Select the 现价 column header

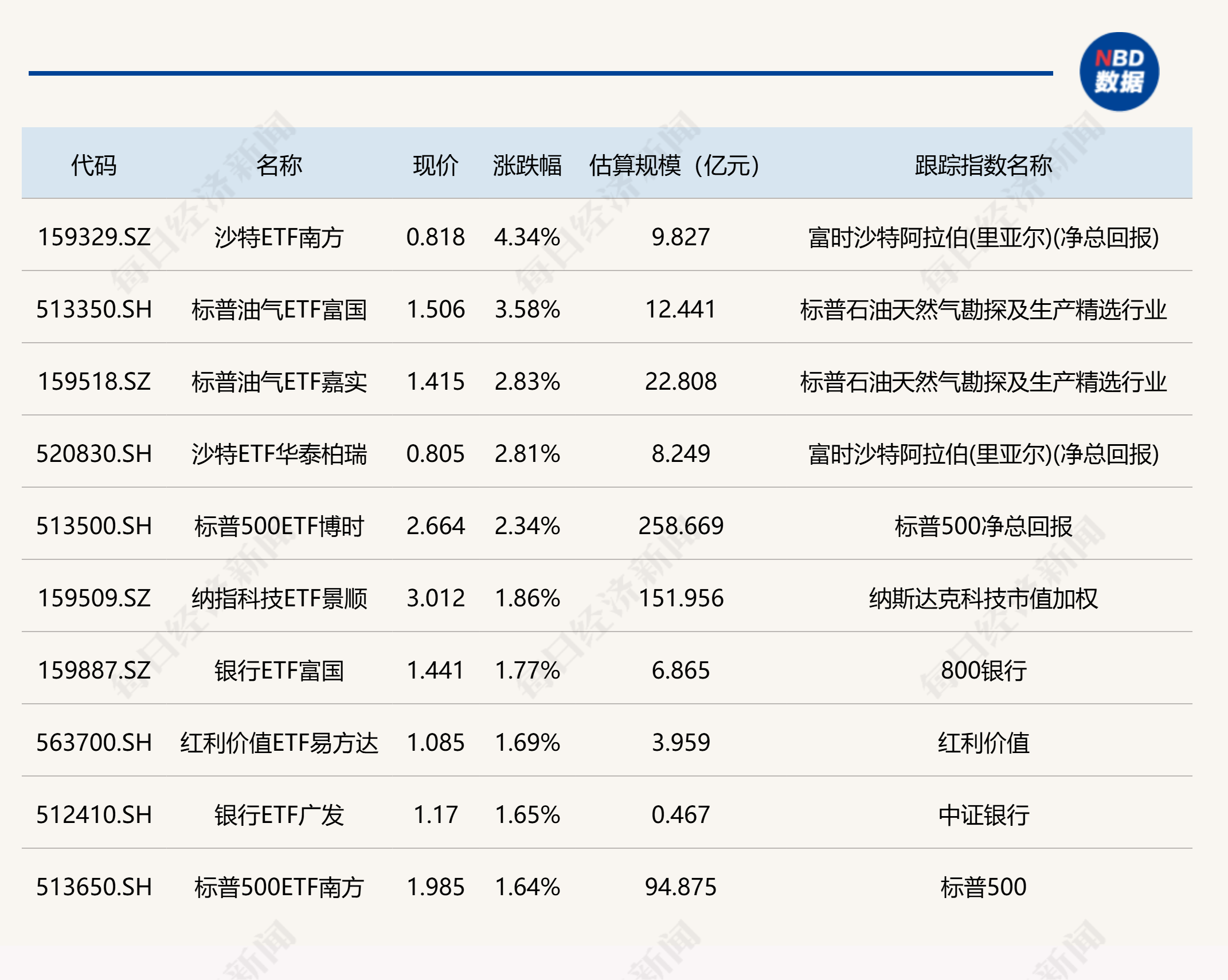436,166
